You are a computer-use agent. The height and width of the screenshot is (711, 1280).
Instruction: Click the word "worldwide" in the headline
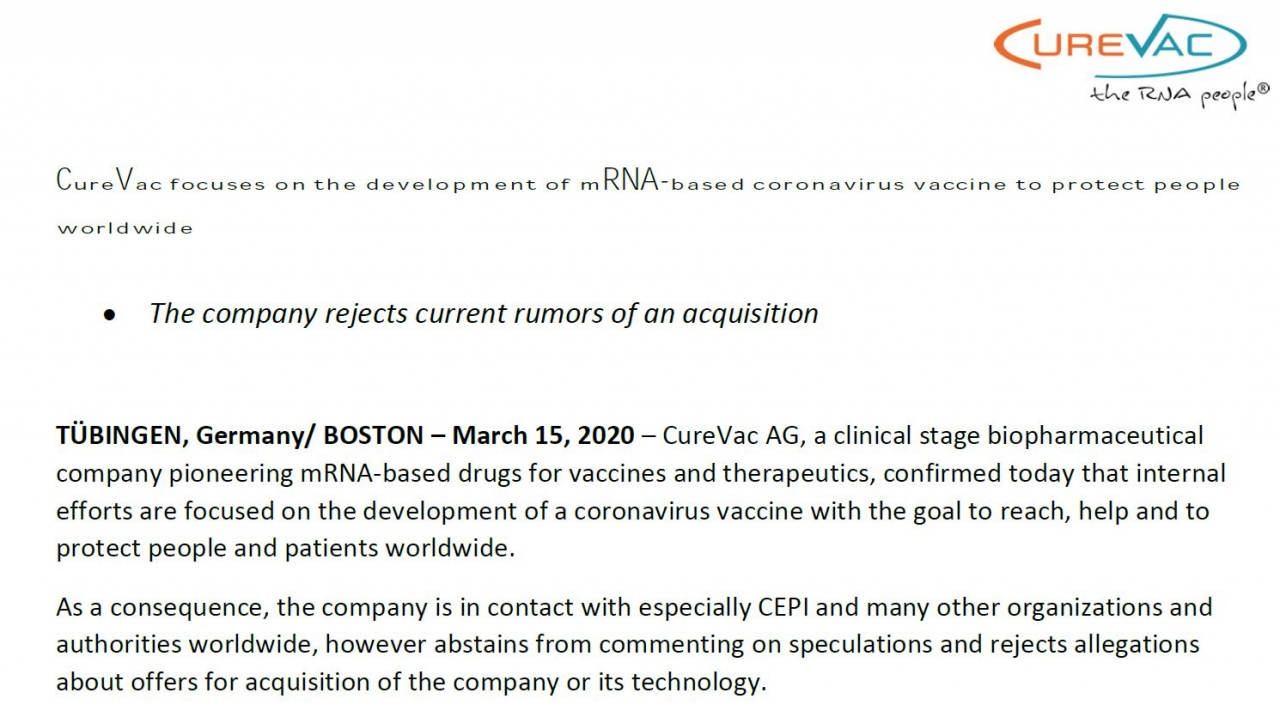point(125,228)
